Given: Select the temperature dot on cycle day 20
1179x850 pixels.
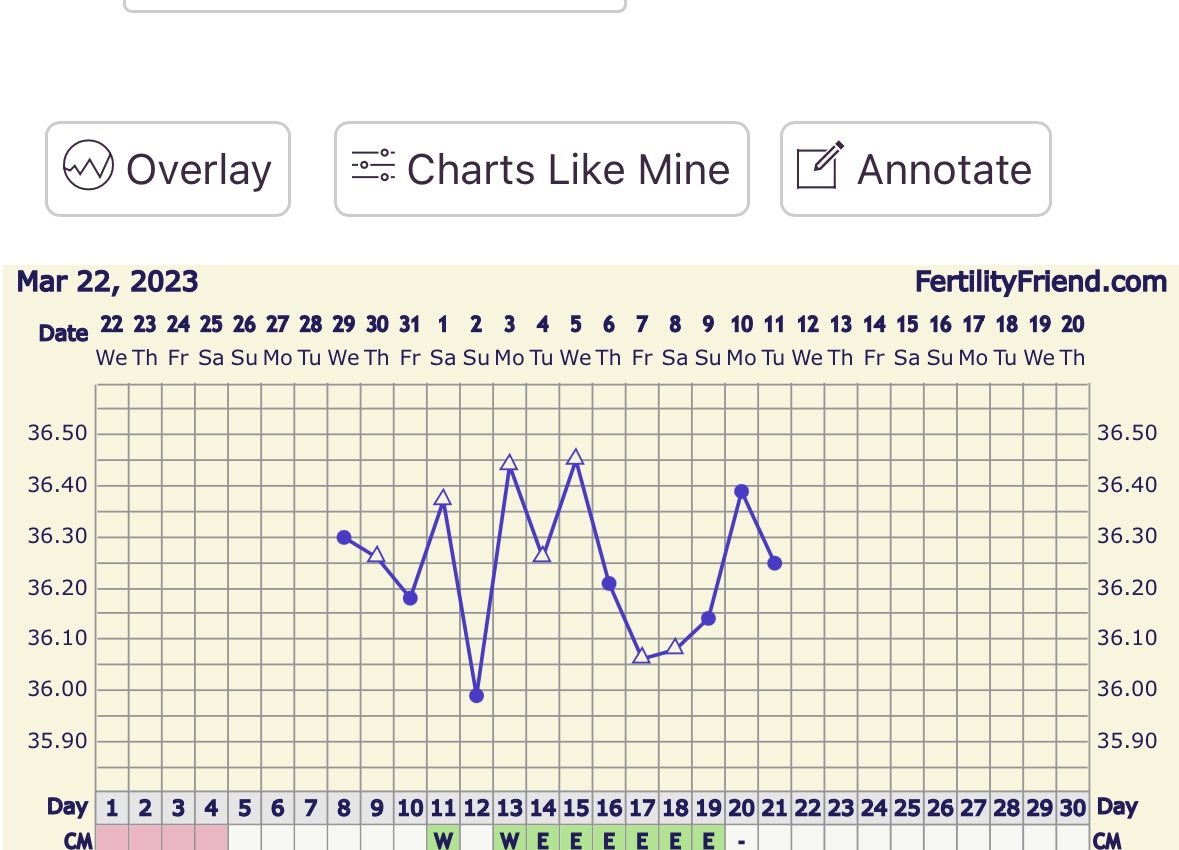Looking at the screenshot, I should click(741, 491).
